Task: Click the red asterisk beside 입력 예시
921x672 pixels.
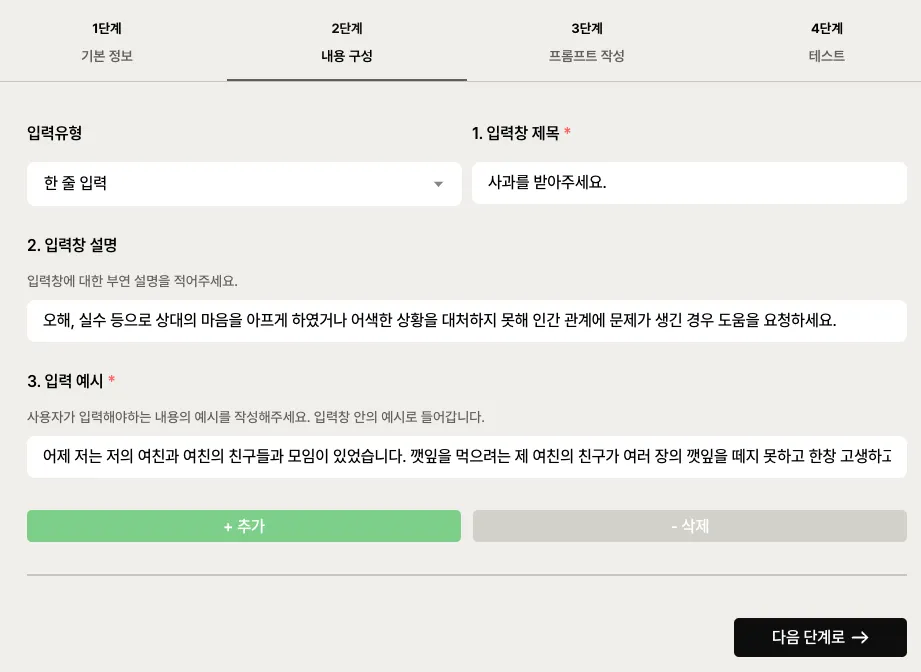Action: 112,381
